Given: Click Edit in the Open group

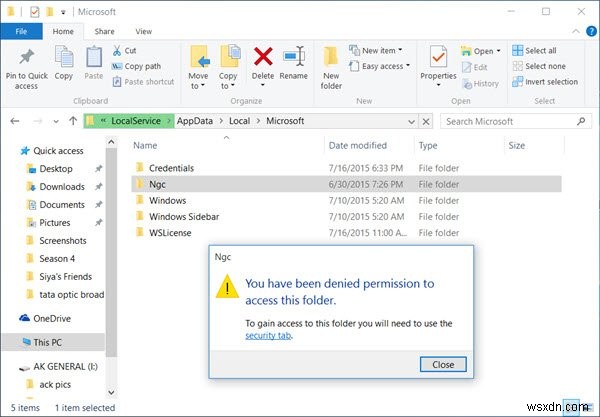Looking at the screenshot, I should click(x=474, y=67).
